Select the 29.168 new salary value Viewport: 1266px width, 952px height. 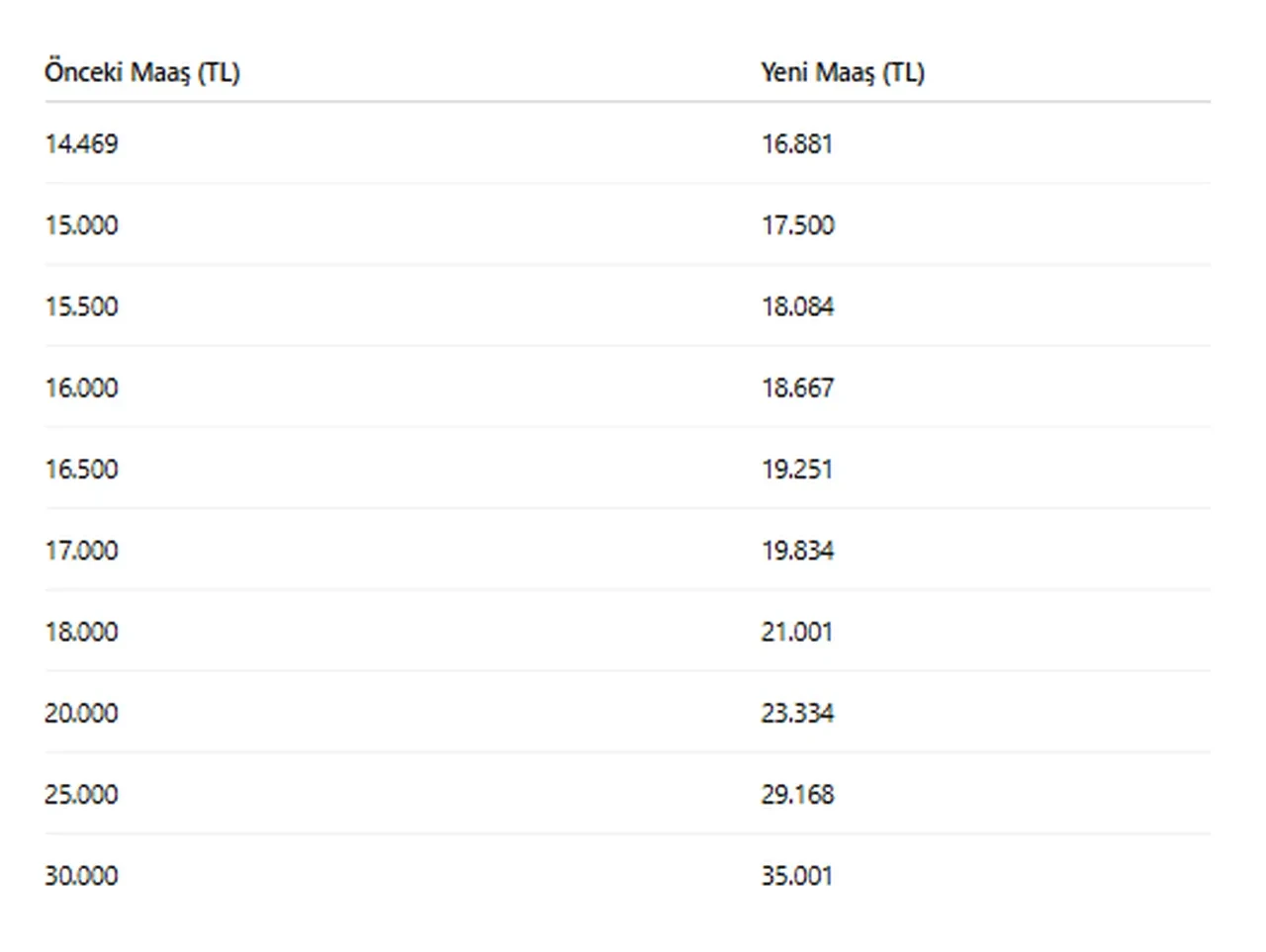click(x=798, y=794)
